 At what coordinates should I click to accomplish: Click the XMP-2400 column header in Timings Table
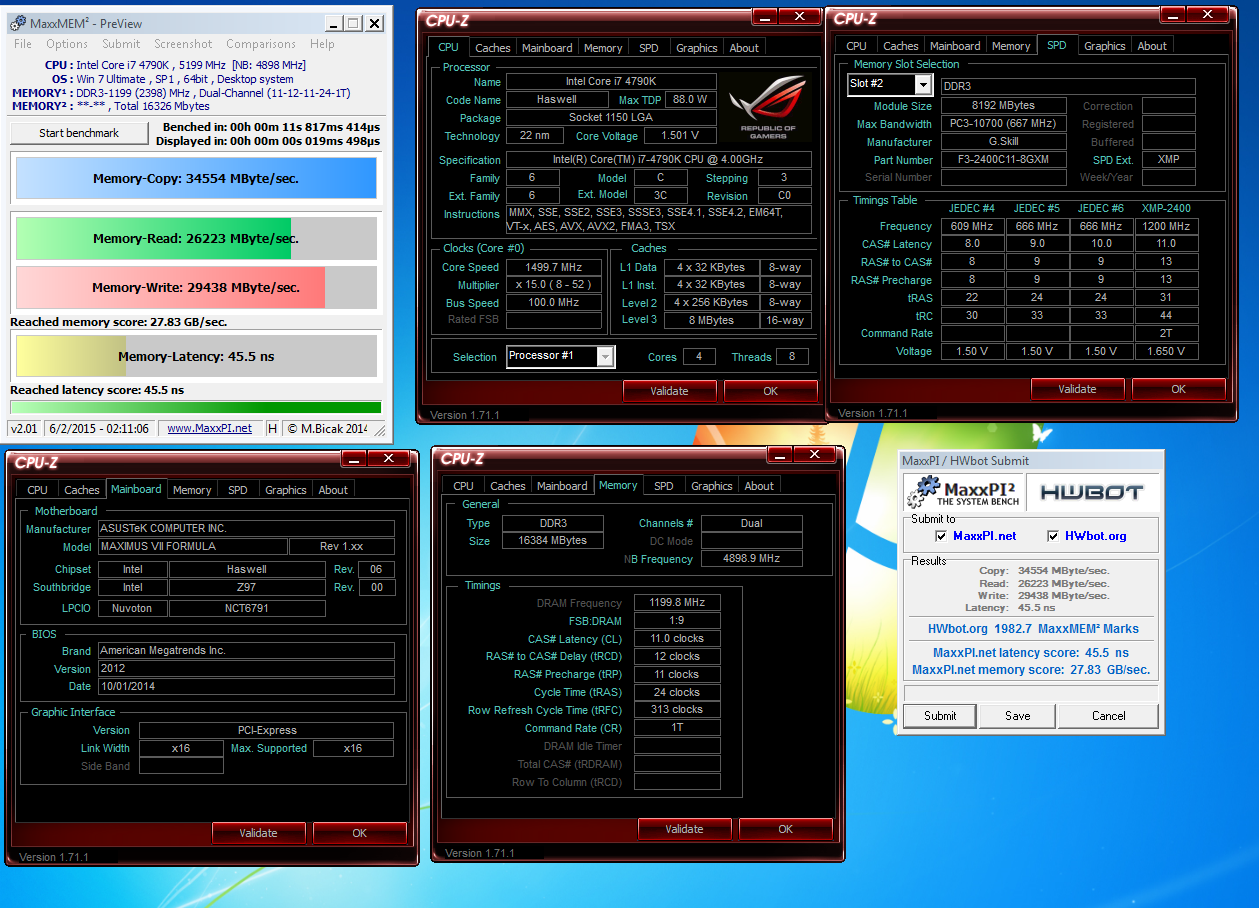click(1165, 208)
